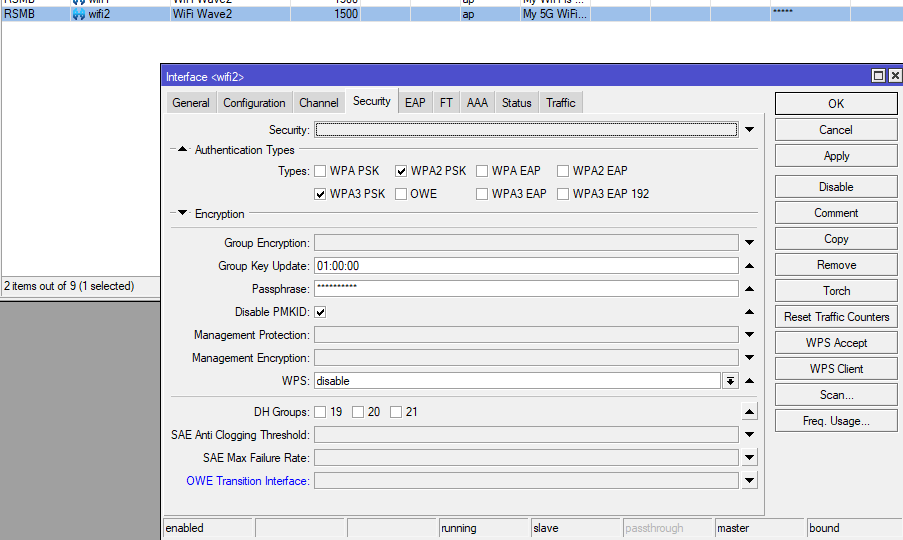Screen dimensions: 903x540
Task: Click into the Passphrase input field
Action: point(526,289)
